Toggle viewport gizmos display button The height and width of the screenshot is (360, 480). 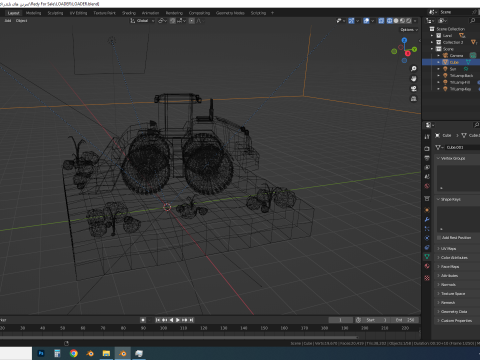click(351, 21)
